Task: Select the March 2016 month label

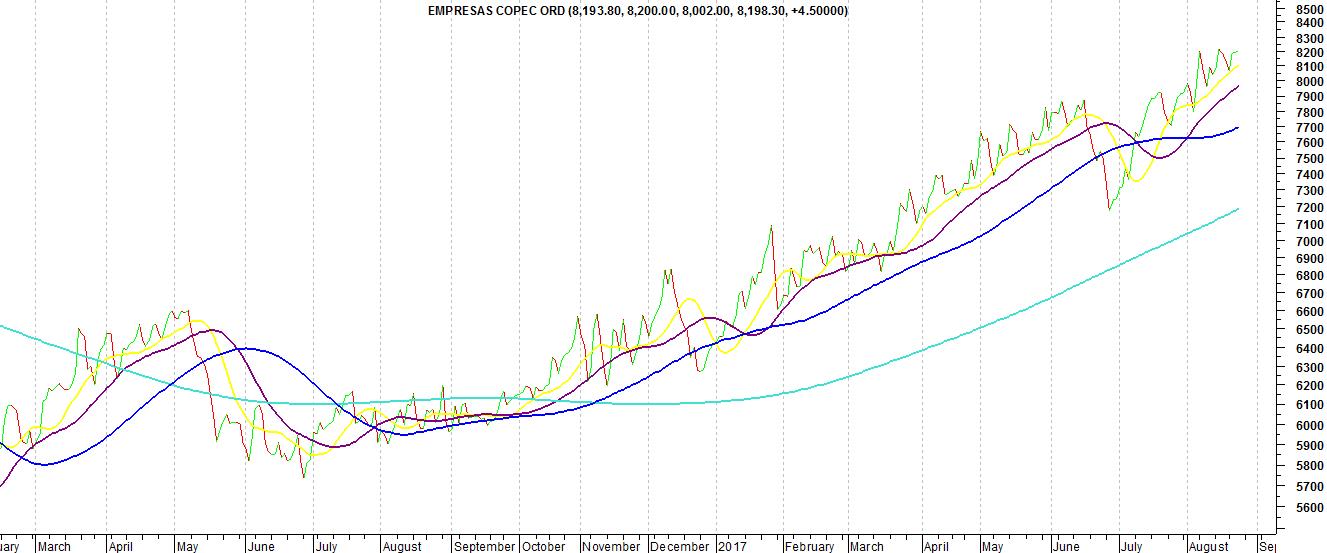Action: tap(54, 547)
